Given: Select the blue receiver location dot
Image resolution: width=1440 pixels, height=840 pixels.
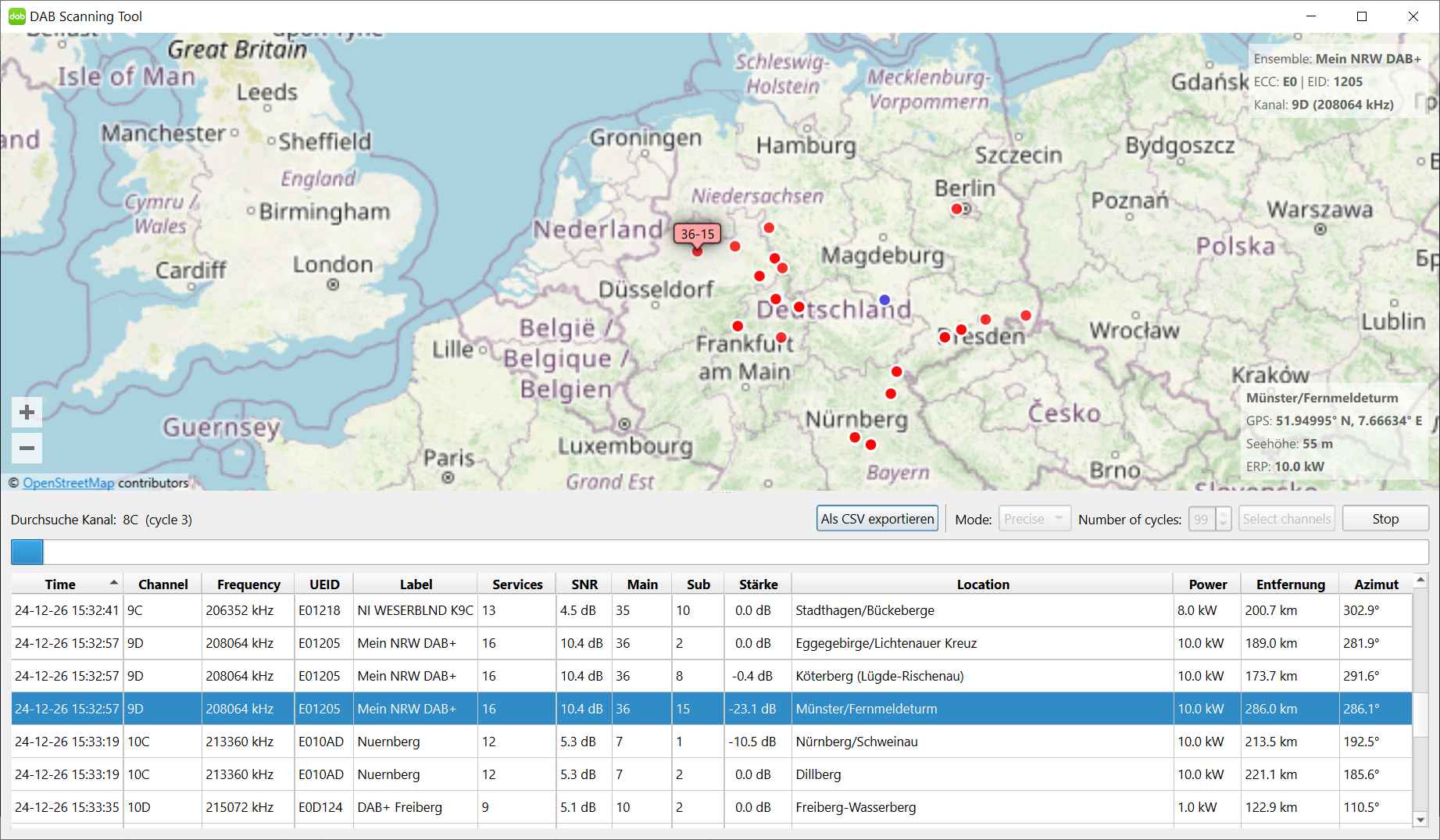Looking at the screenshot, I should click(x=884, y=300).
